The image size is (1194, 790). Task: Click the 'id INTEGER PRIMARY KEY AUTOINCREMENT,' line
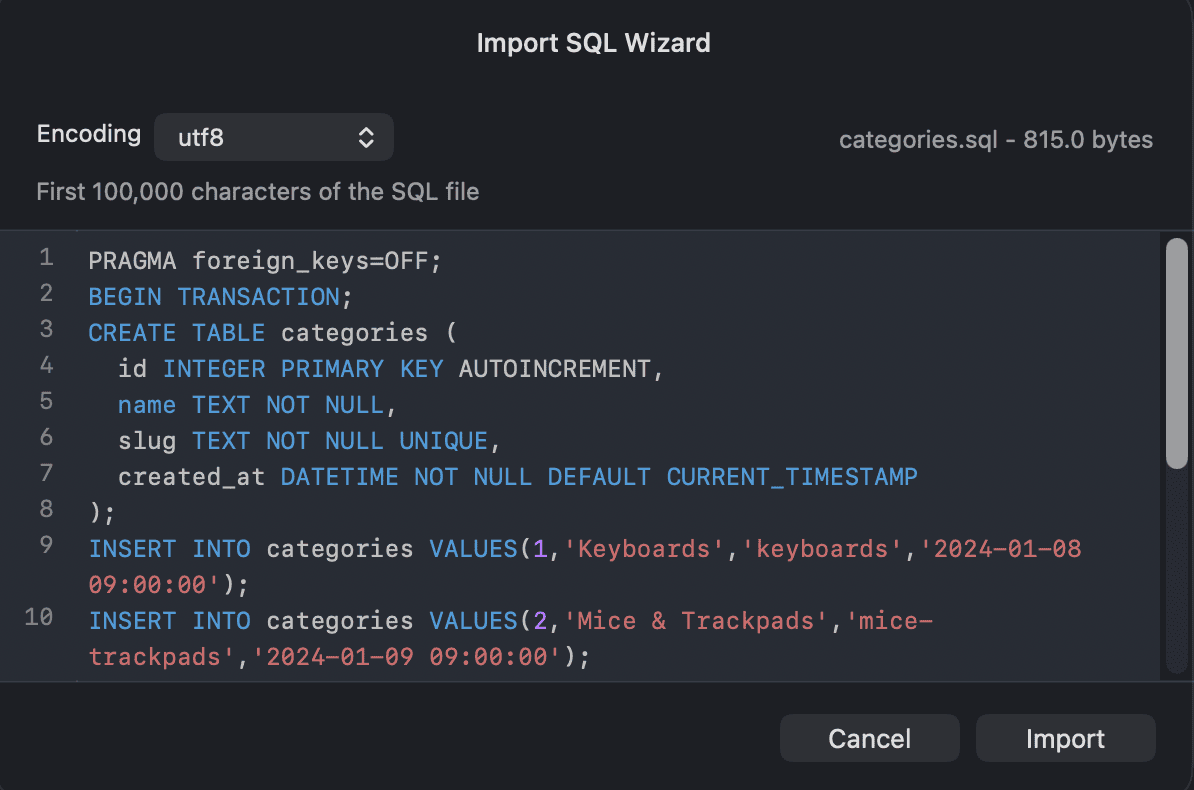pos(391,369)
